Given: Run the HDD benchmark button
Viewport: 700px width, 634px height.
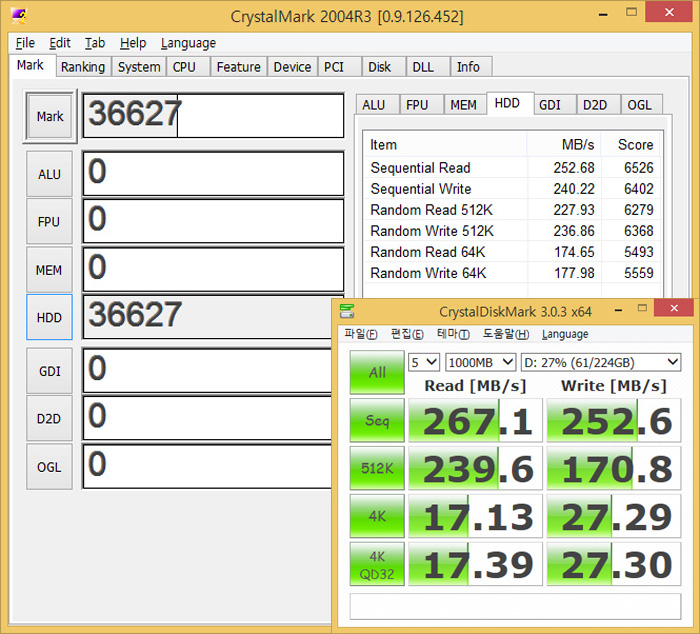Looking at the screenshot, I should pos(50,317).
